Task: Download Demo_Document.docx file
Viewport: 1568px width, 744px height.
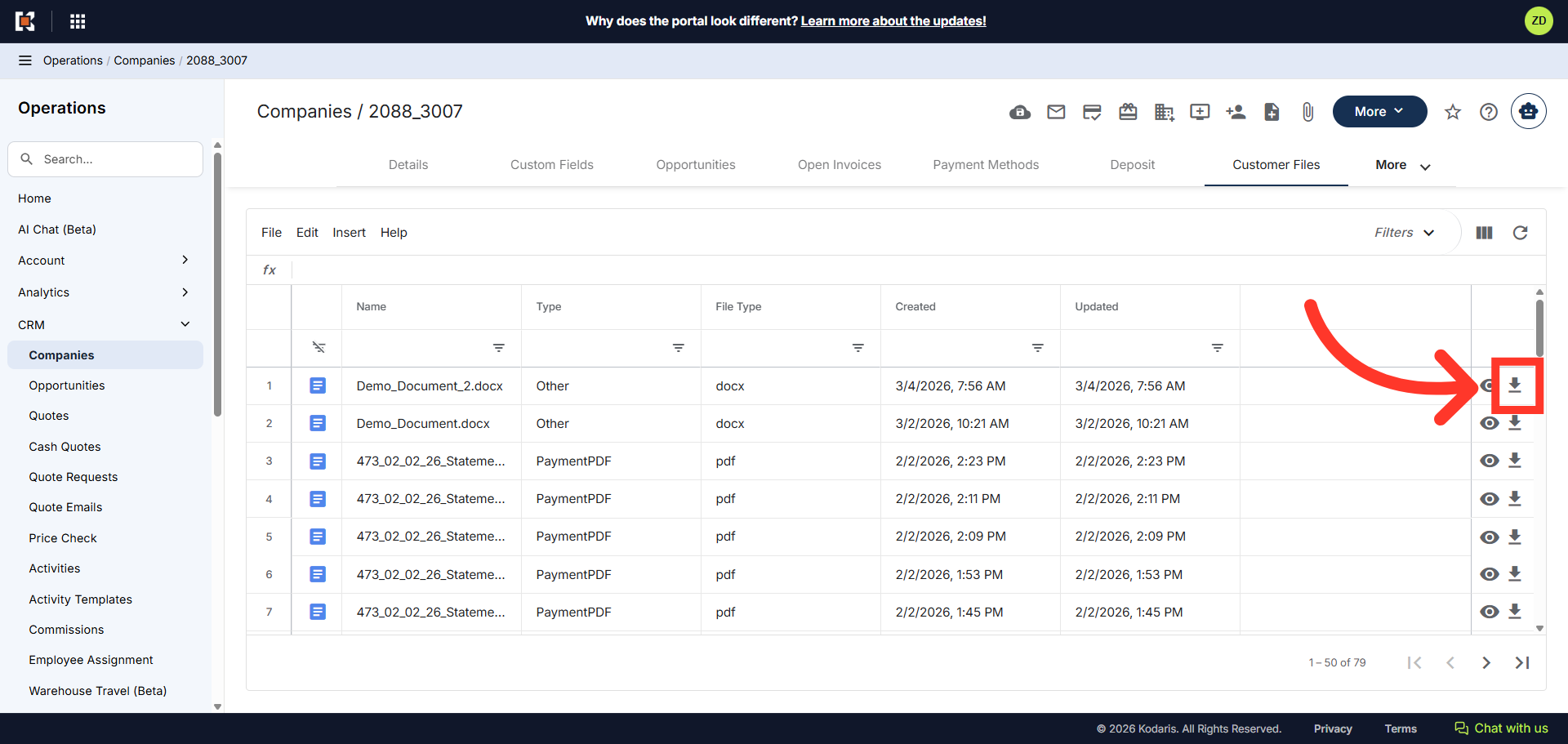Action: tap(1515, 423)
